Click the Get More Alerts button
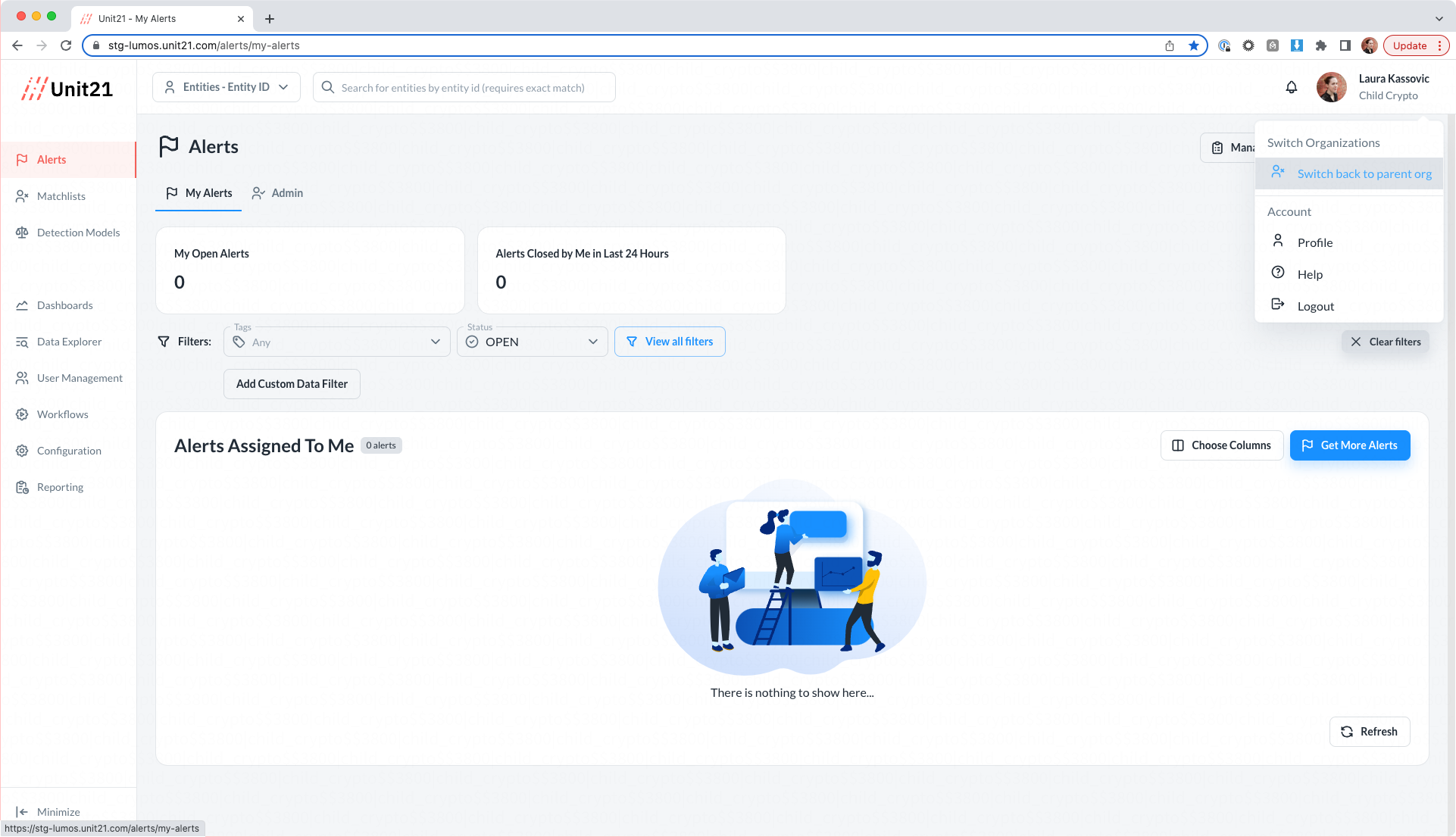Screen dimensions: 1456x837 coord(1350,445)
